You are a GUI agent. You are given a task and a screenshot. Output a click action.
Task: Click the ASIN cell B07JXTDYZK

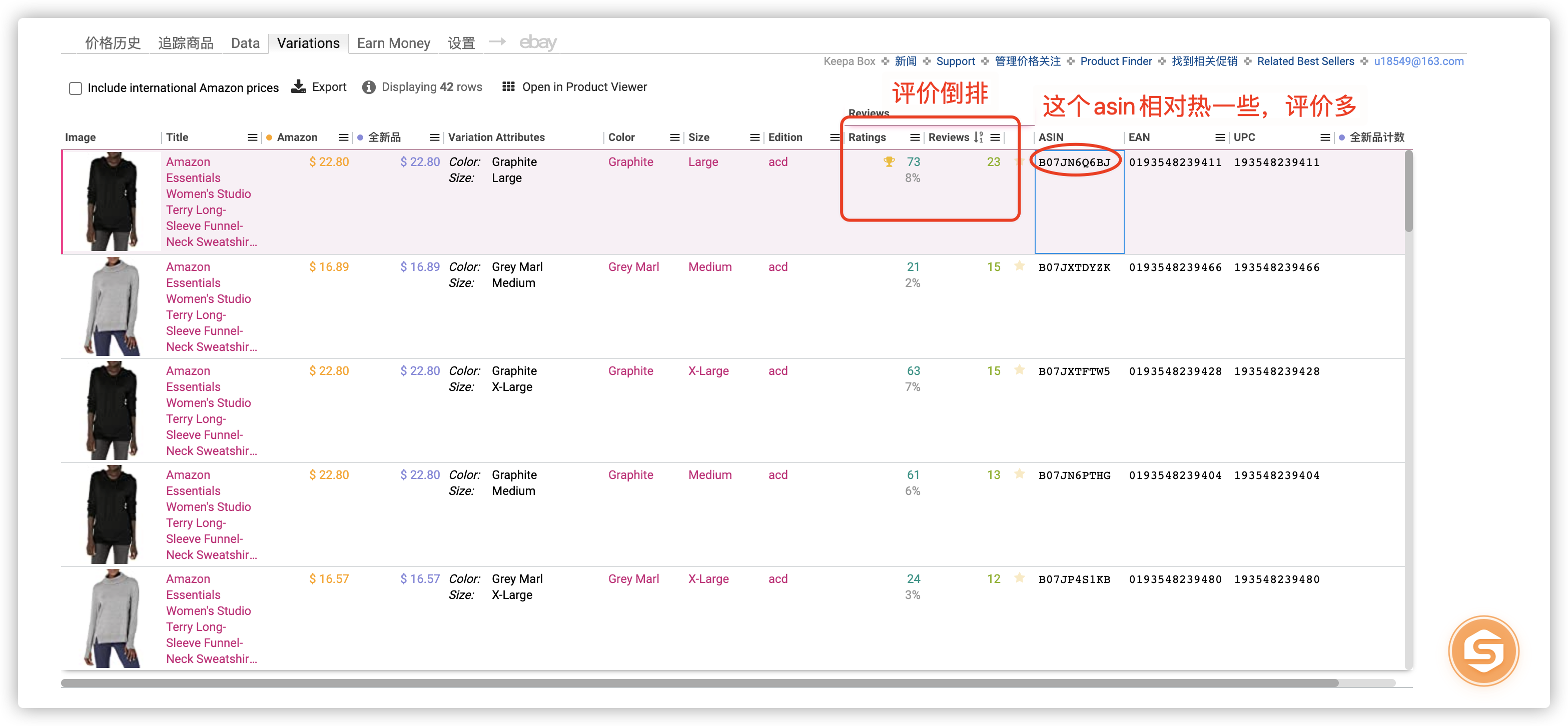tap(1074, 268)
